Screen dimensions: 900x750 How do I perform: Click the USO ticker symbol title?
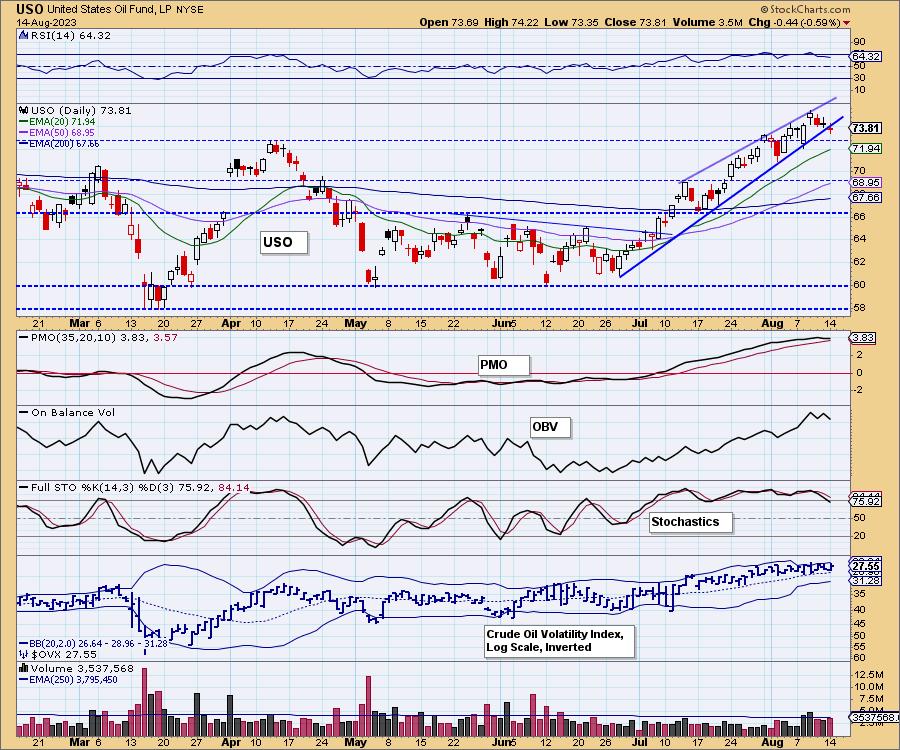(30, 9)
